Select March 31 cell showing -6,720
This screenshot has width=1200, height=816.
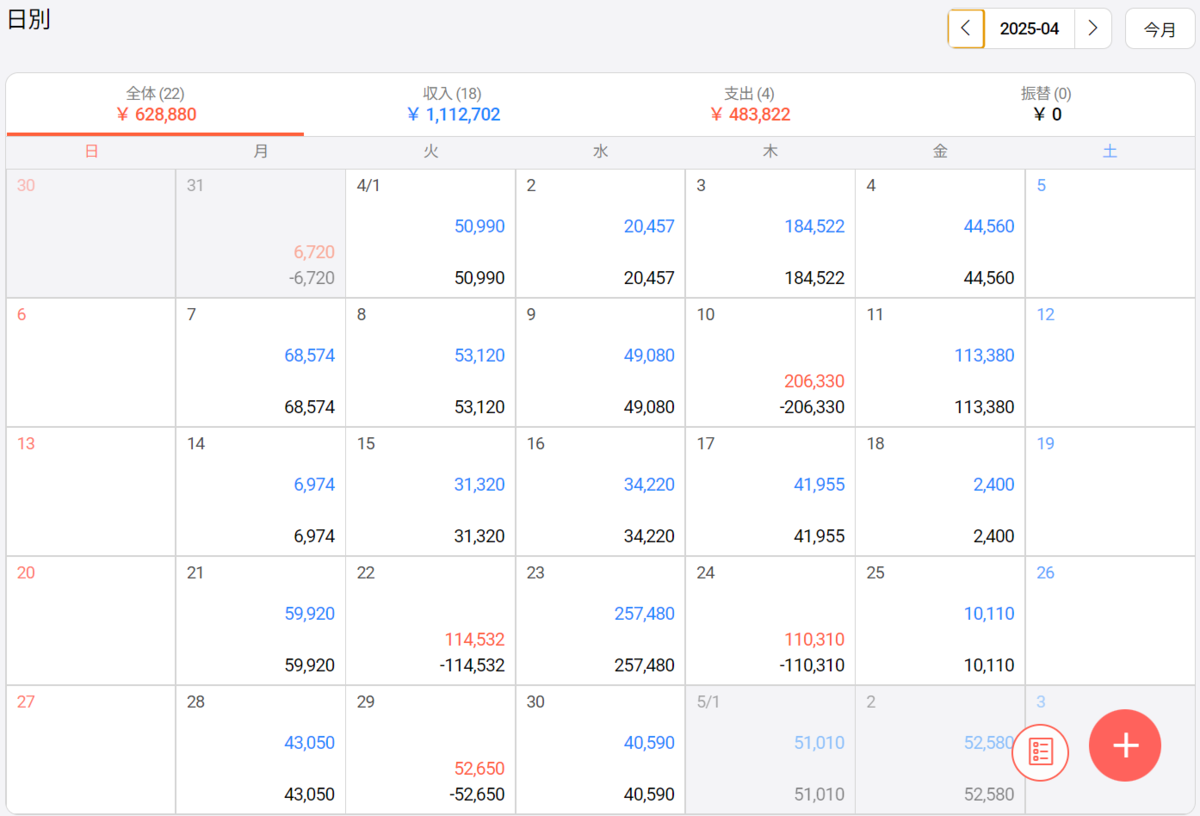[x=261, y=233]
